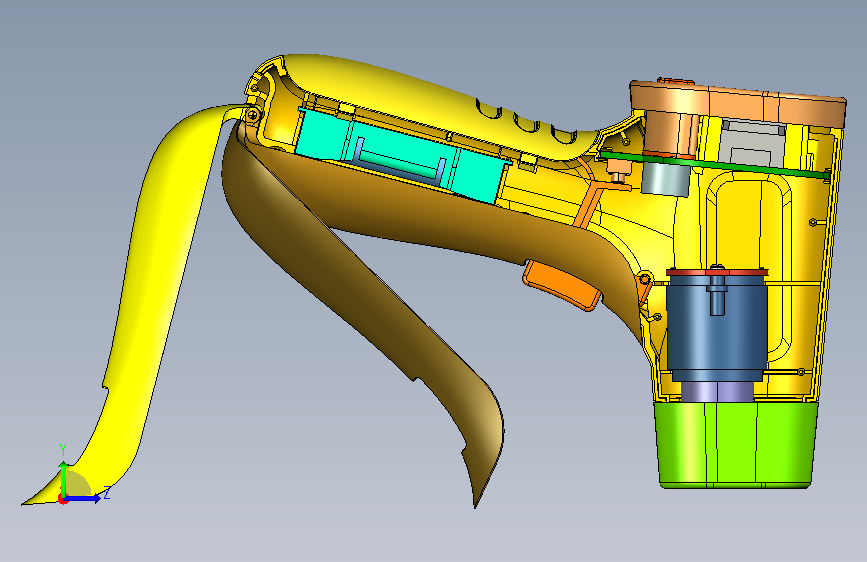
Task: Select the lime green base cap
Action: 735,444
